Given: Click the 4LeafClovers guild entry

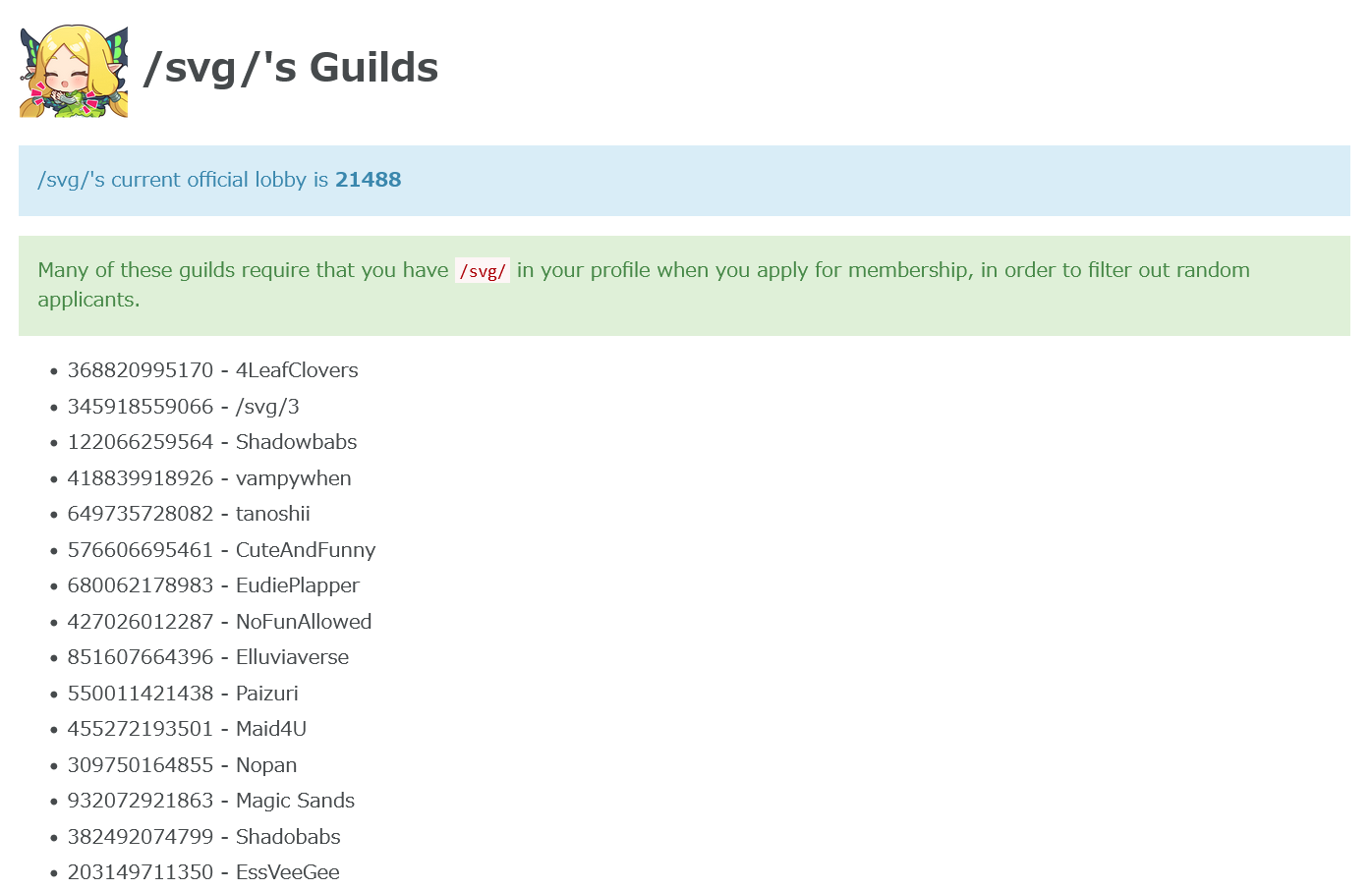Looking at the screenshot, I should pos(212,370).
